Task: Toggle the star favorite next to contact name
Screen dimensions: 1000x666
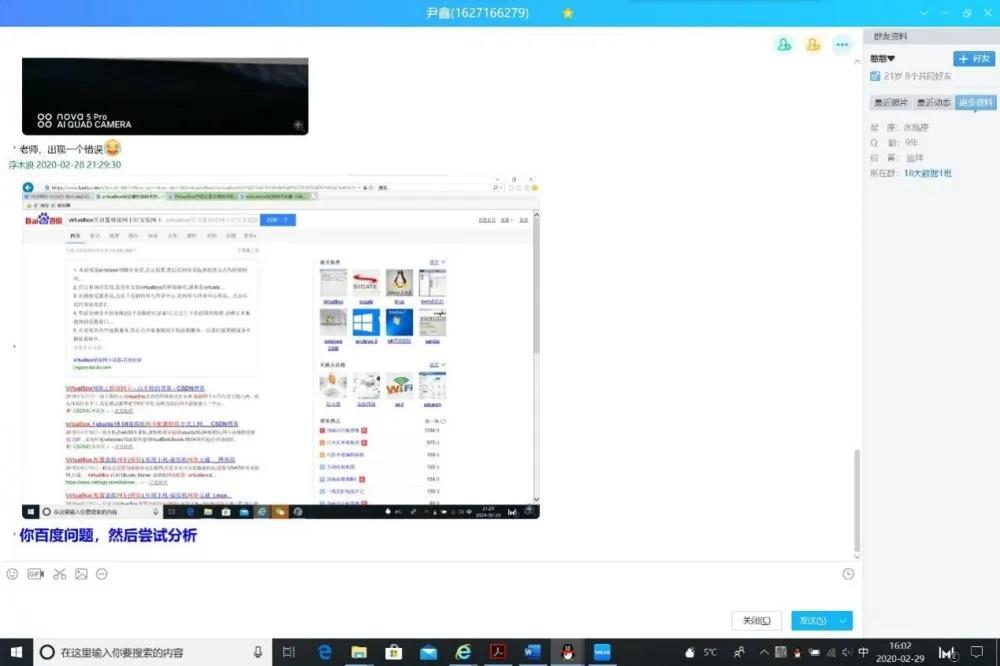Action: click(x=568, y=13)
